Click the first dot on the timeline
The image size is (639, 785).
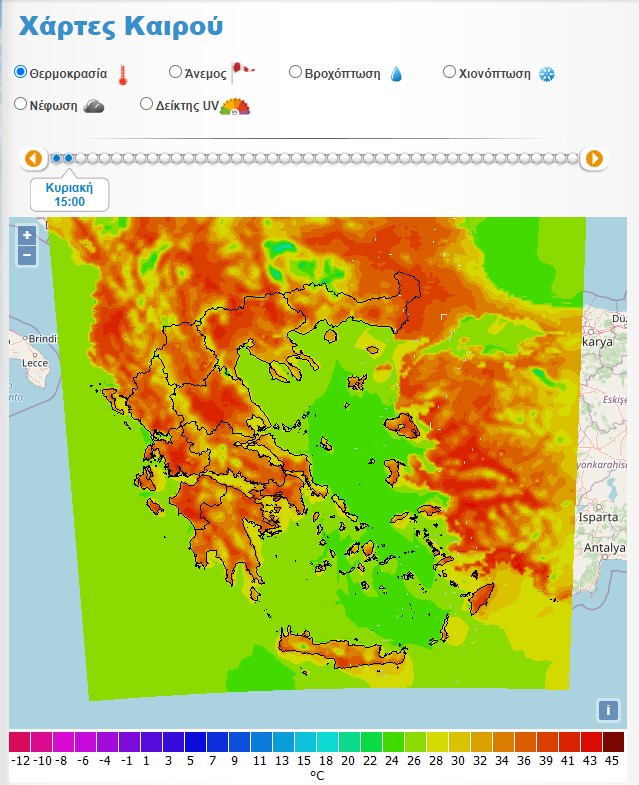[57, 158]
